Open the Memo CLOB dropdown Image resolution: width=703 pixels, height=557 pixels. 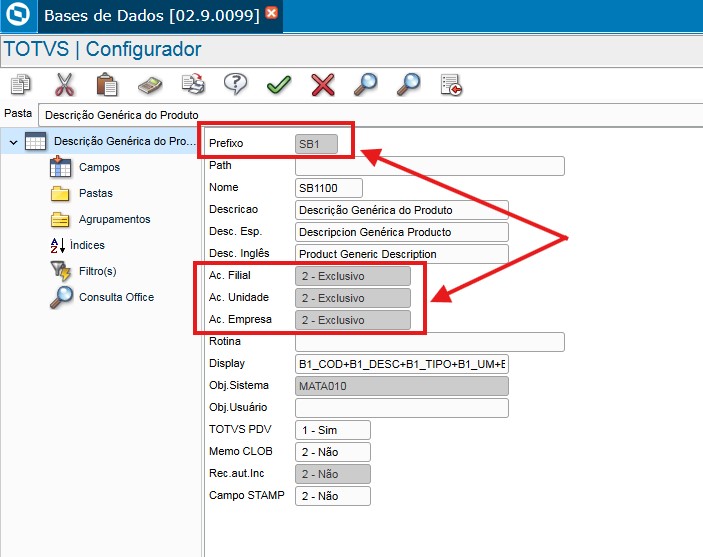pos(333,452)
